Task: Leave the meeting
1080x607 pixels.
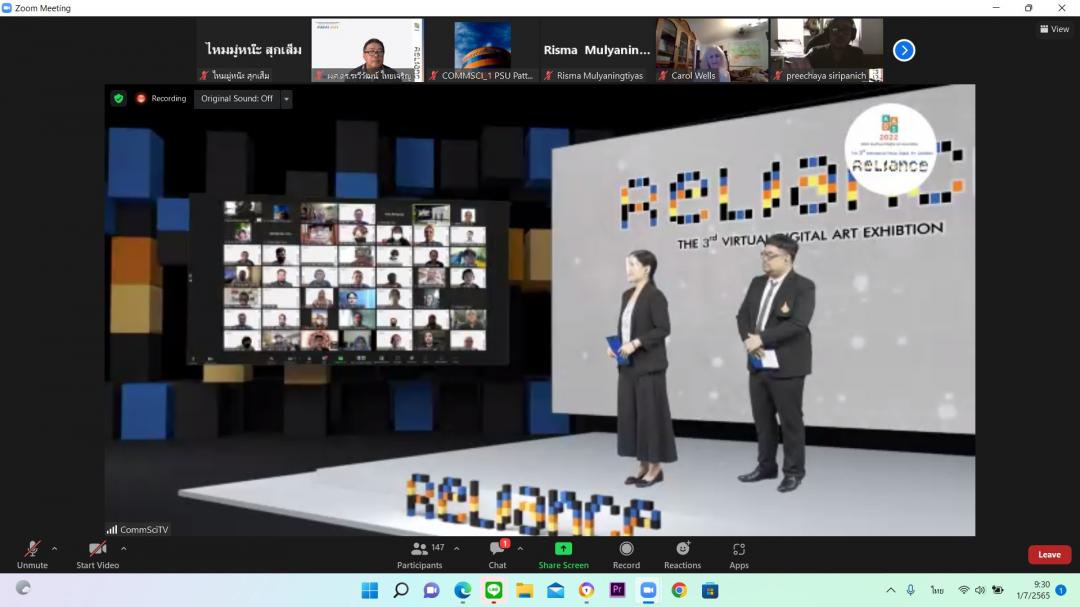Action: (x=1049, y=555)
